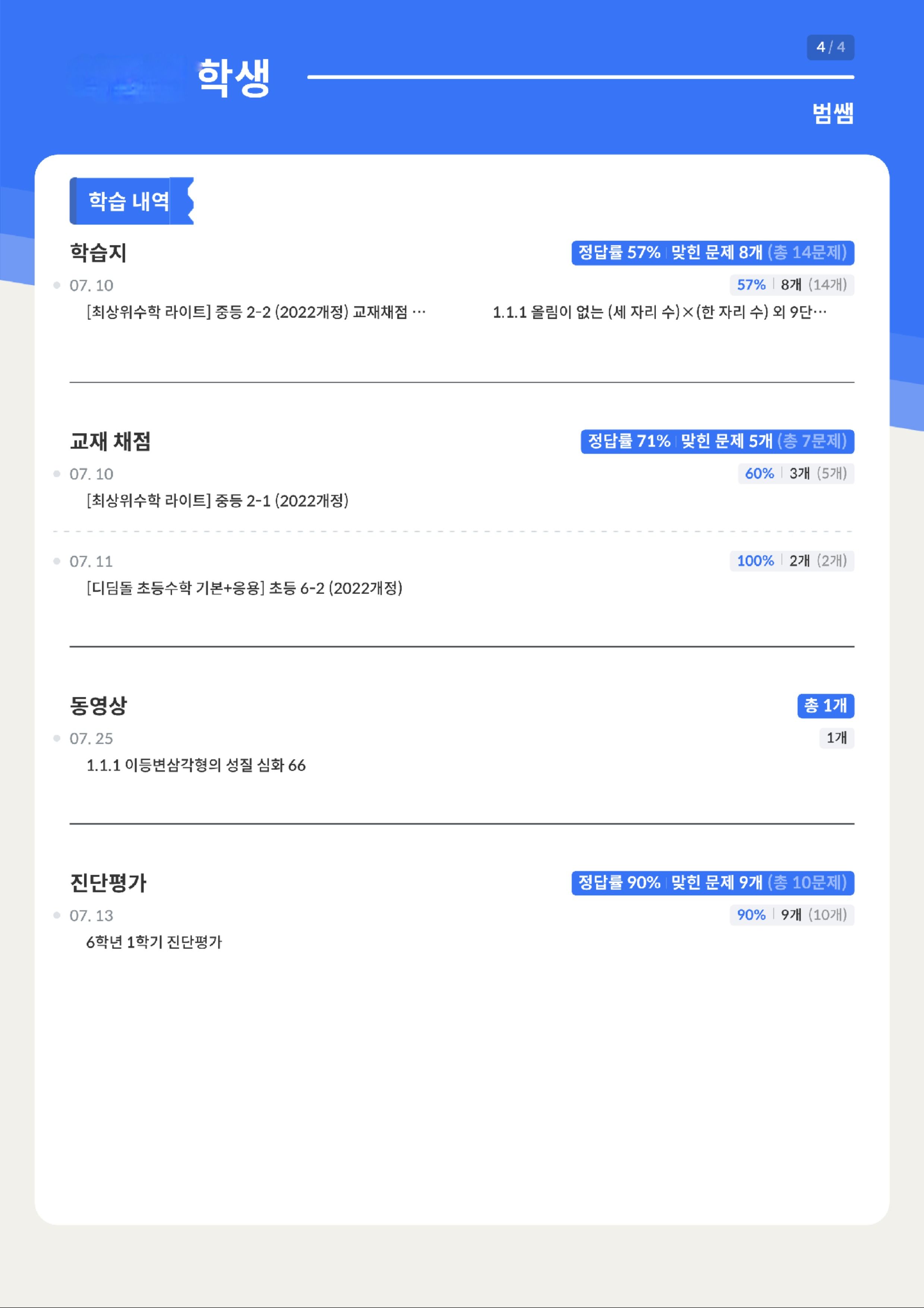
Task: Open the 1.1.1 올림이 없는 세 자리 수 unit link
Action: click(659, 312)
